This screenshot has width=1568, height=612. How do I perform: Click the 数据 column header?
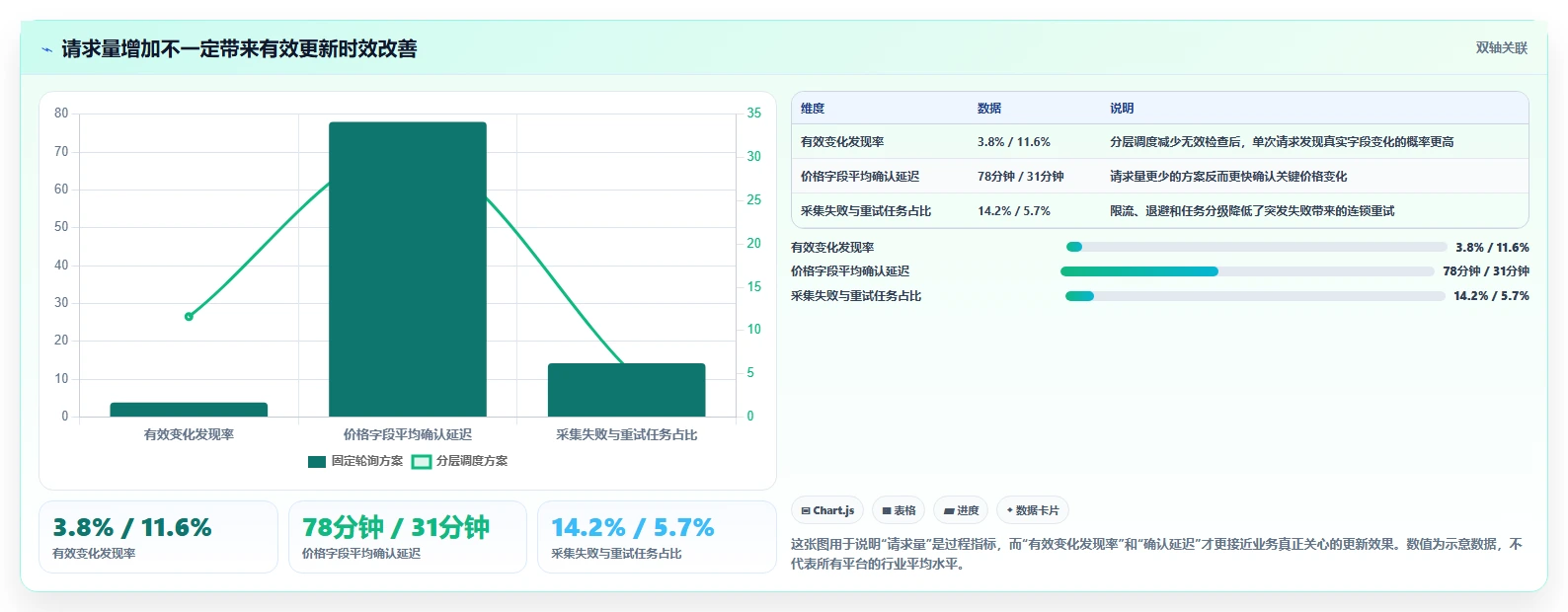point(989,109)
